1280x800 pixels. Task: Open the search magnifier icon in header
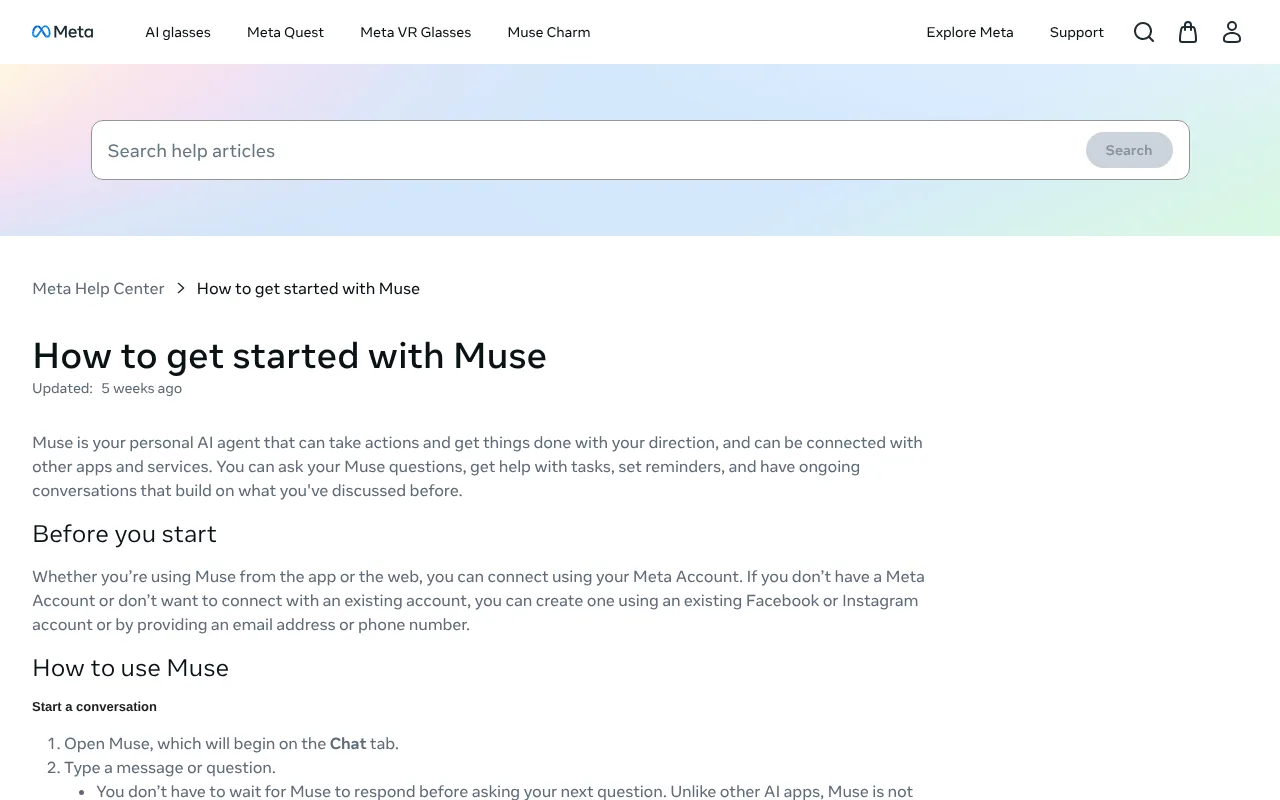pos(1144,32)
